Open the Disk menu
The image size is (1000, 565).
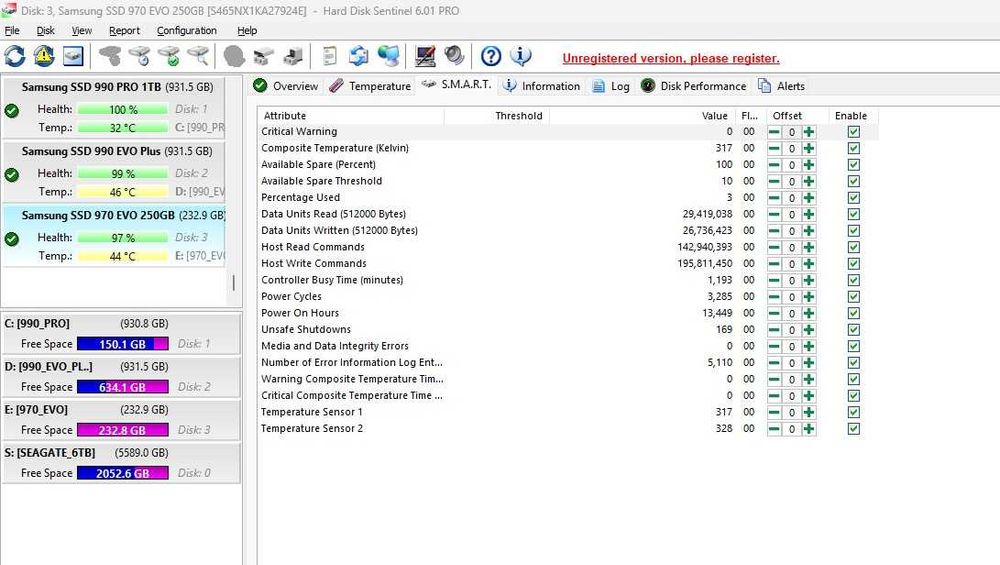[45, 31]
